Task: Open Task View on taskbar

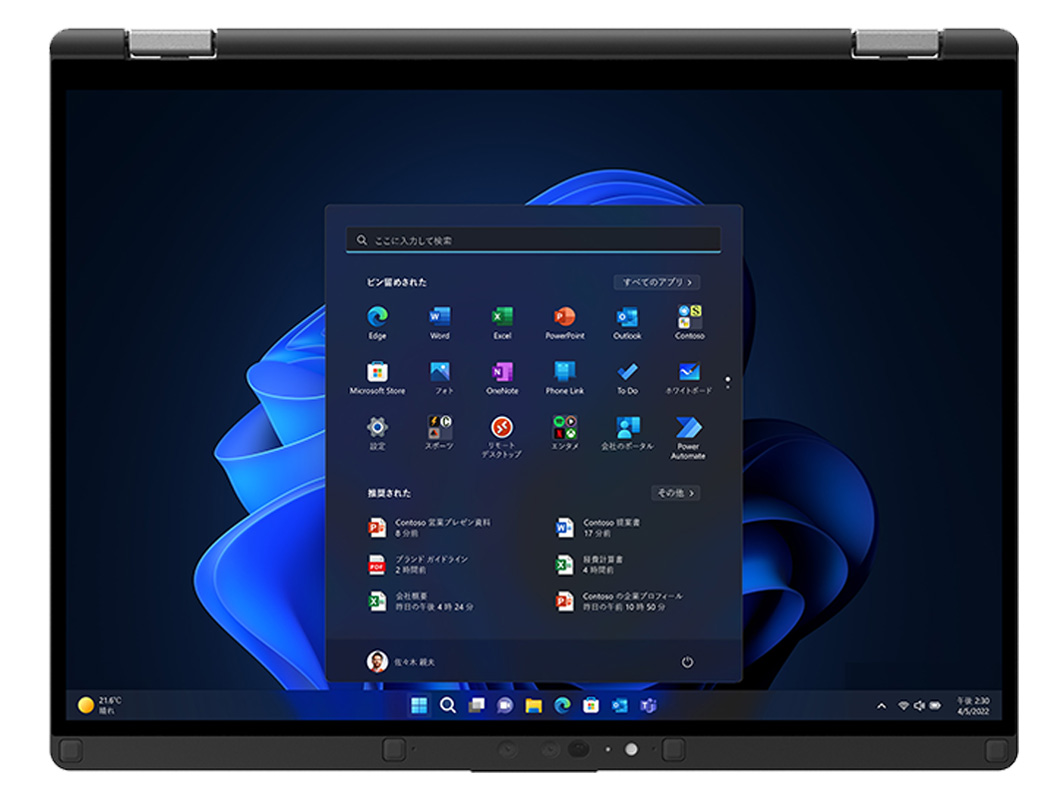Action: point(476,706)
